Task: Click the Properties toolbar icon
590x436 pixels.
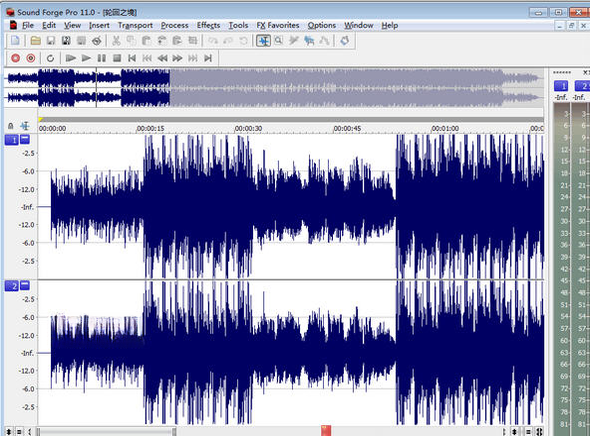Action: coord(96,40)
